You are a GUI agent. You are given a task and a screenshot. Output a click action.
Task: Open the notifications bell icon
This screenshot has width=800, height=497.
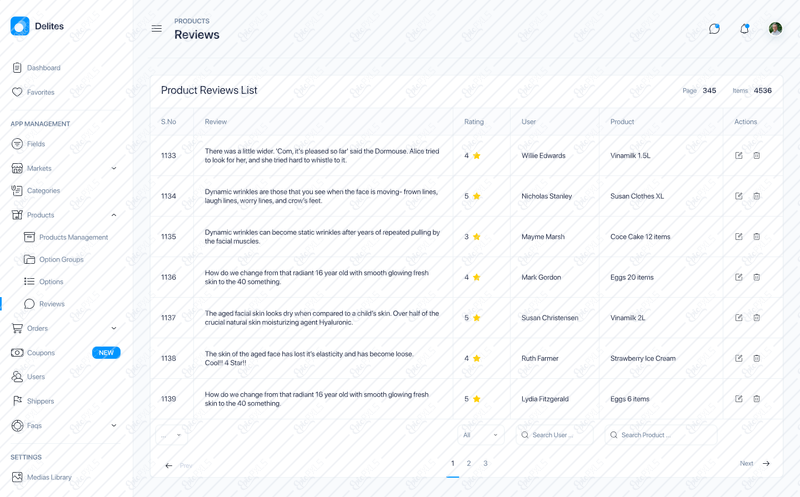pos(744,29)
